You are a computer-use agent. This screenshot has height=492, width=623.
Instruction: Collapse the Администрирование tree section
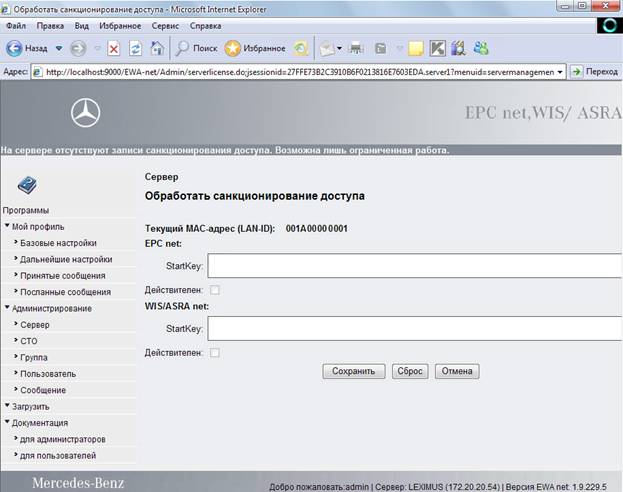click(x=7, y=307)
